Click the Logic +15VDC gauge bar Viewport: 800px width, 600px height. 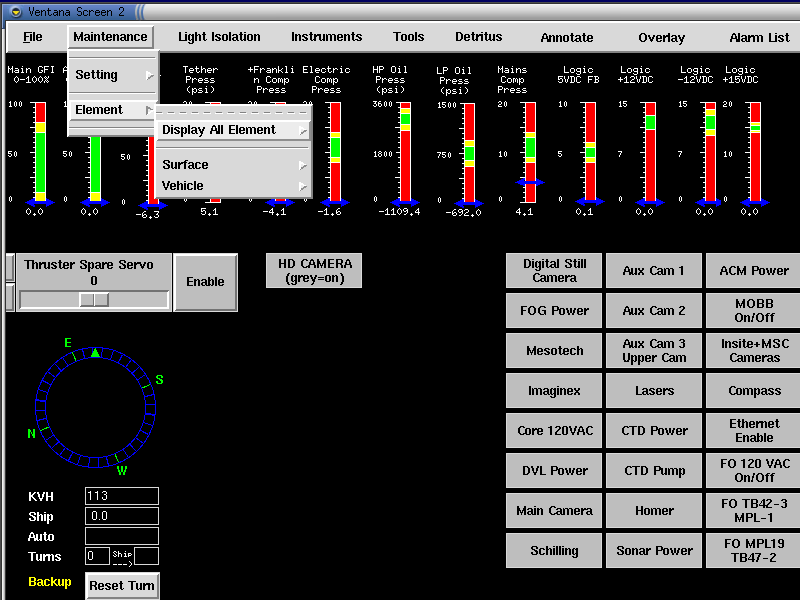(x=755, y=152)
